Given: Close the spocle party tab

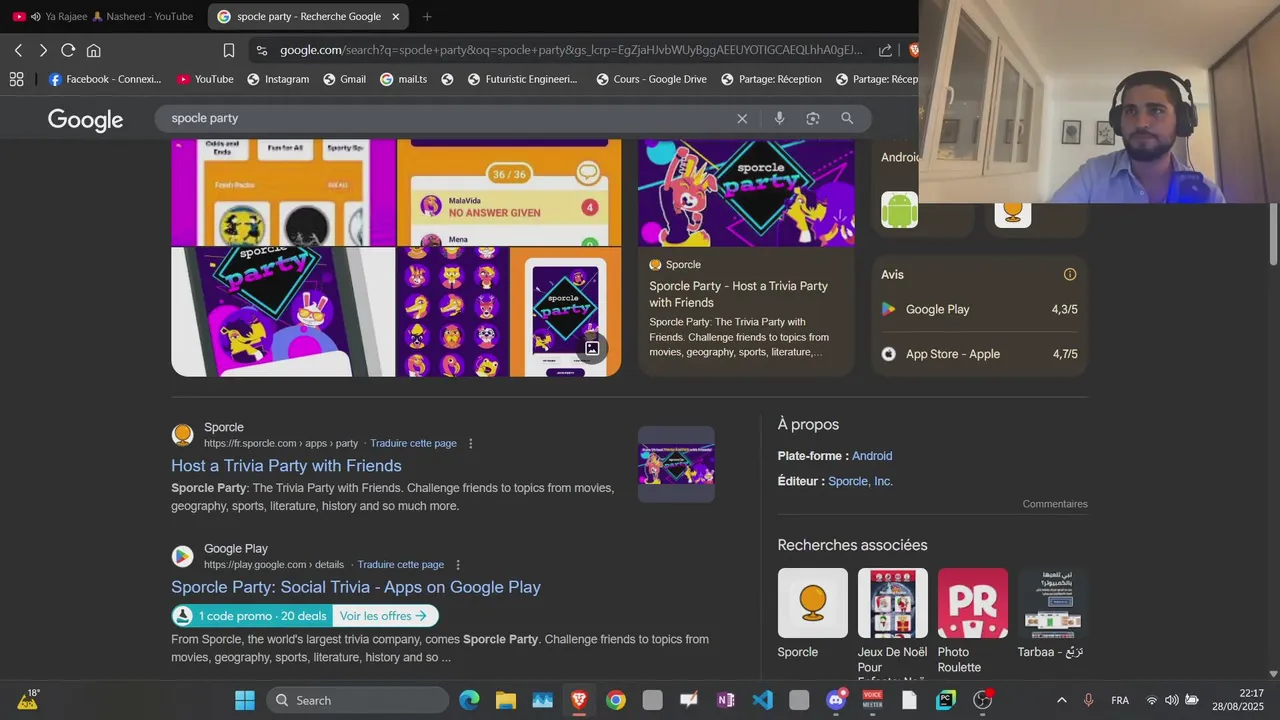Looking at the screenshot, I should click(396, 16).
